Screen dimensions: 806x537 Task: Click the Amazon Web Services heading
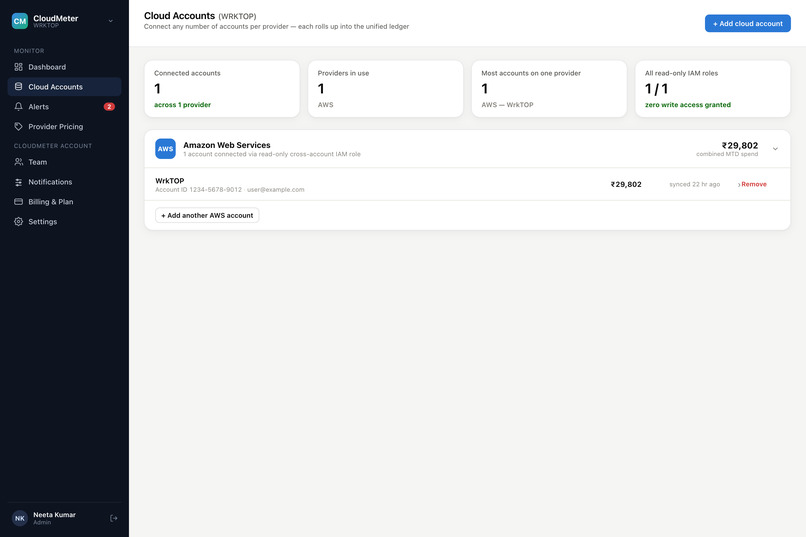pyautogui.click(x=227, y=145)
